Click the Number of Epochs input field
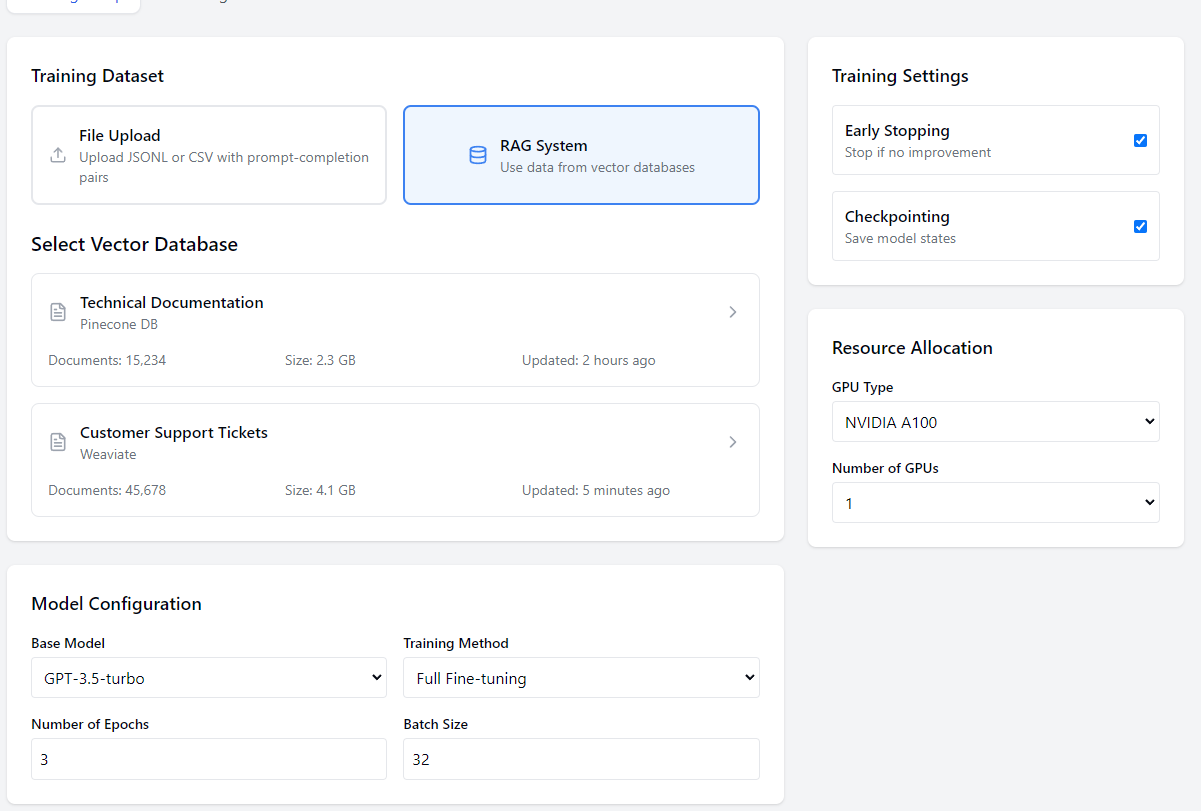Viewport: 1201px width, 811px height. pos(208,759)
